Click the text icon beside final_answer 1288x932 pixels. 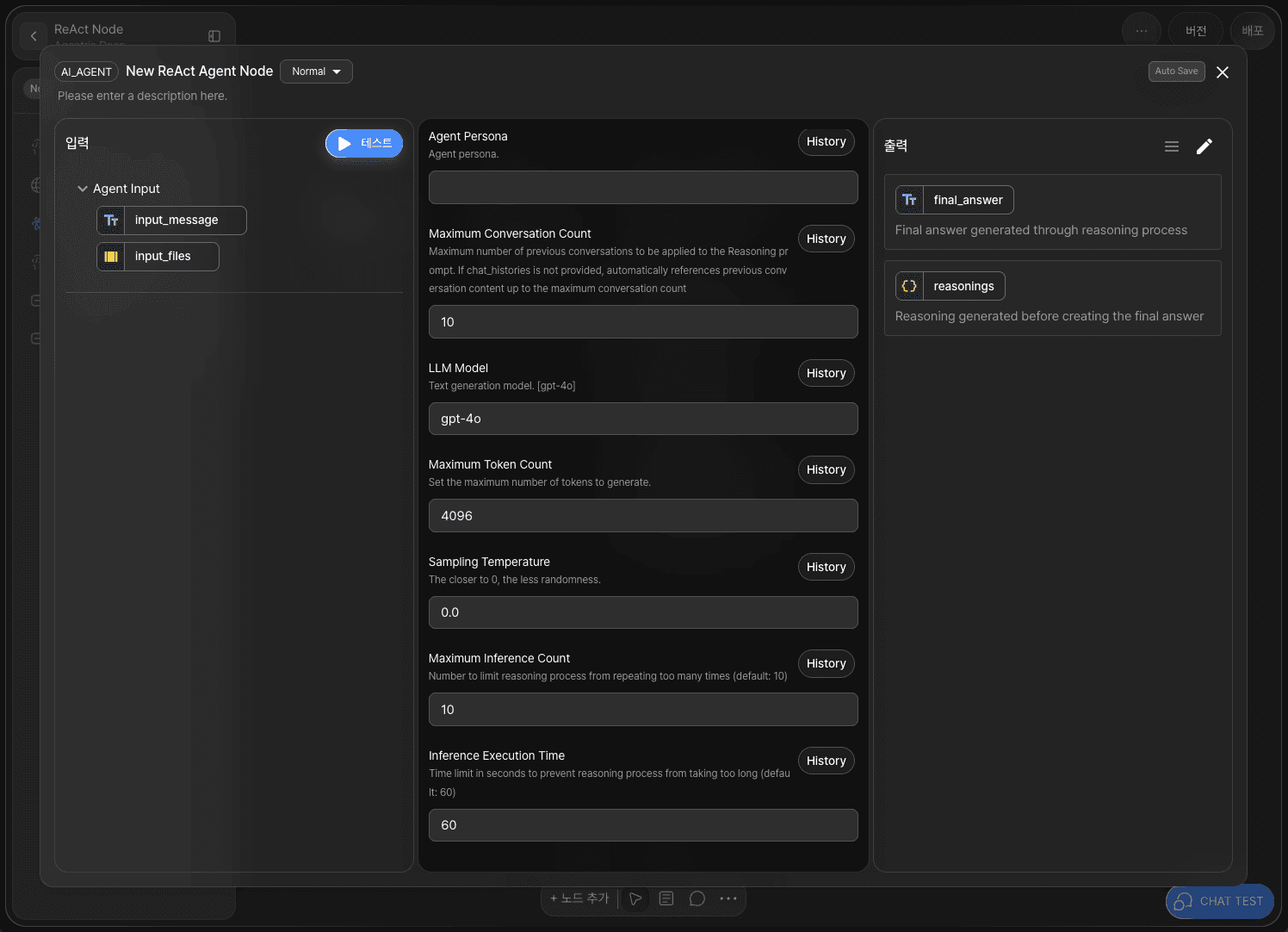[909, 200]
